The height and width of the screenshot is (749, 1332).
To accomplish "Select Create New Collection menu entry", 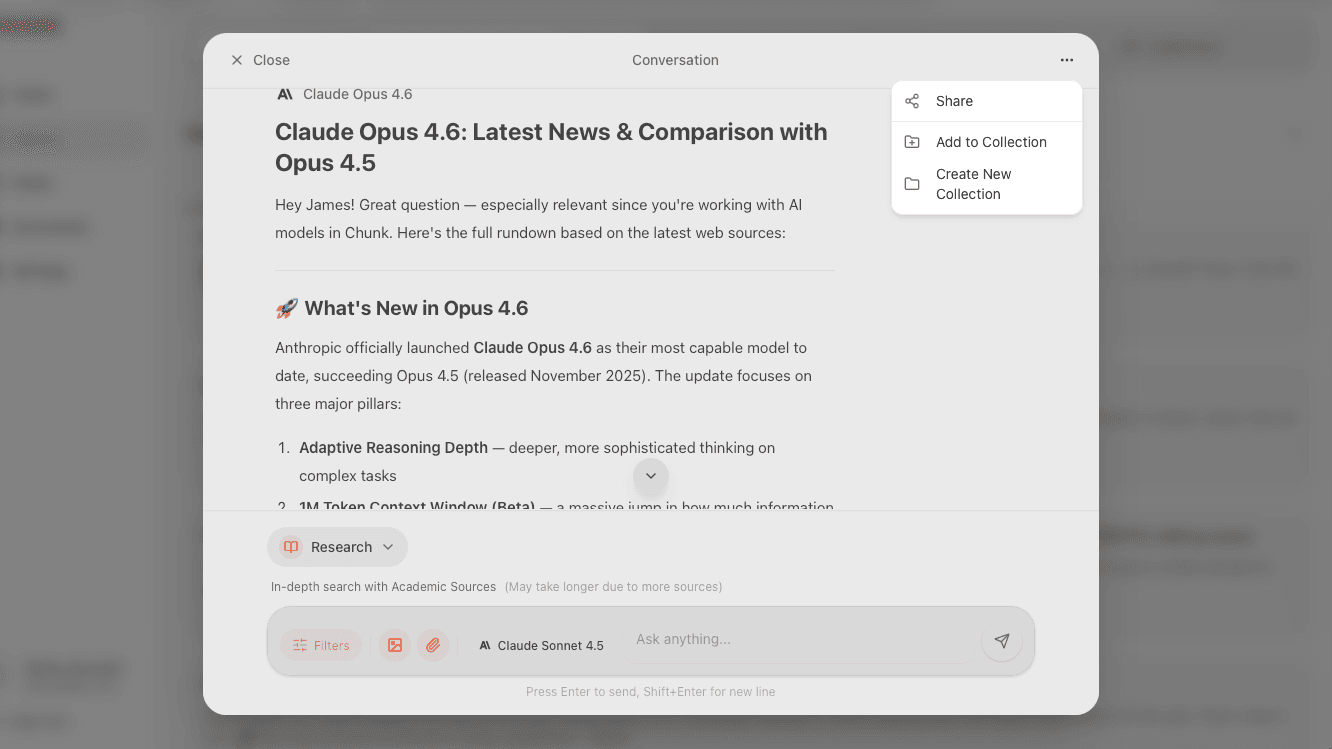I will tap(973, 184).
